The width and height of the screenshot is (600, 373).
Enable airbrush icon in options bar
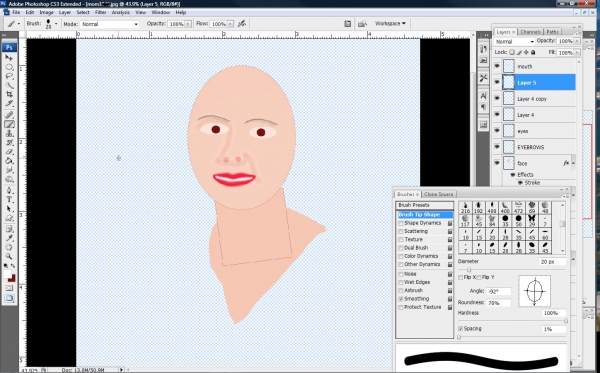(241, 24)
